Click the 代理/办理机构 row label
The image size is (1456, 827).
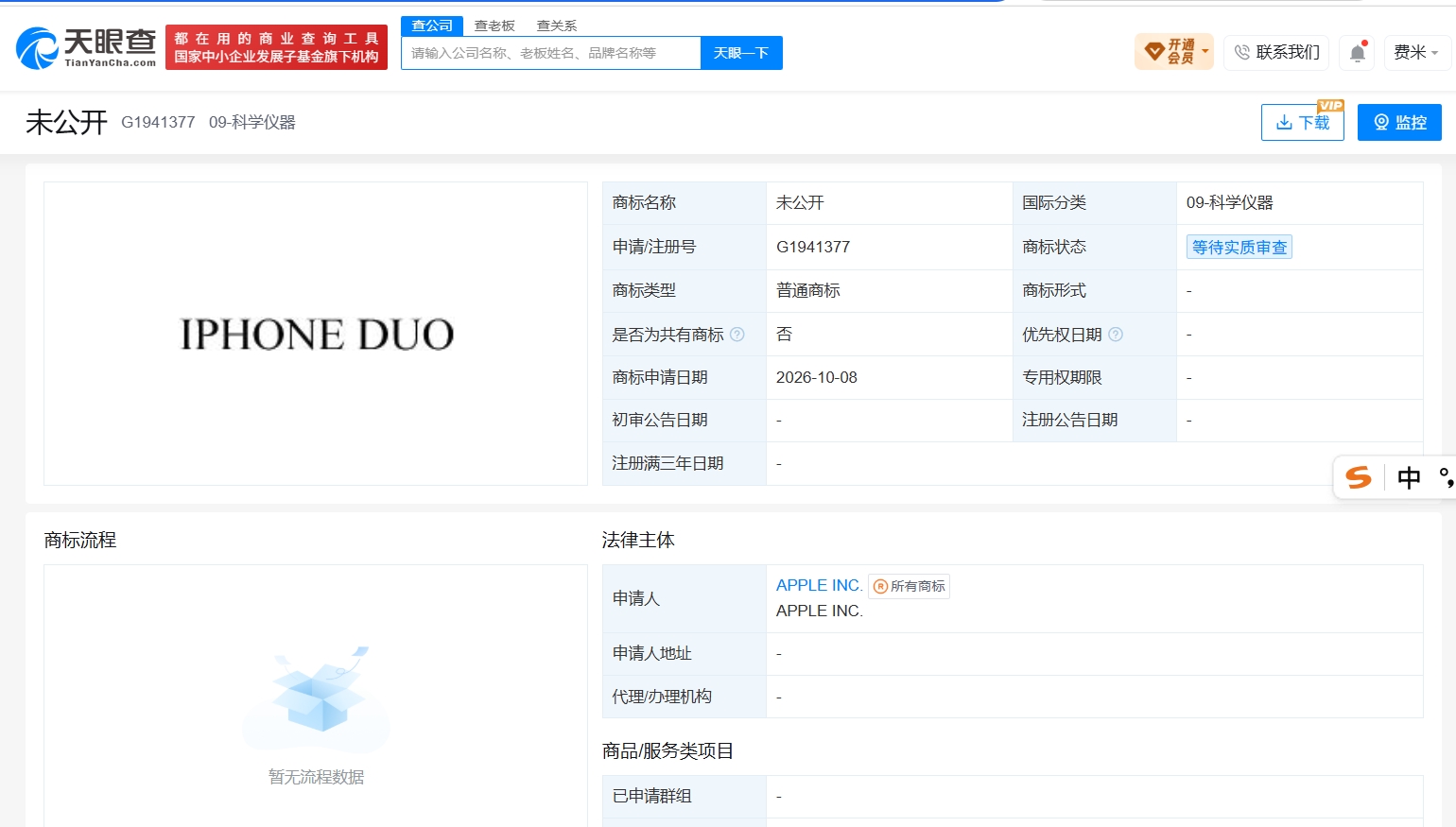pos(663,697)
